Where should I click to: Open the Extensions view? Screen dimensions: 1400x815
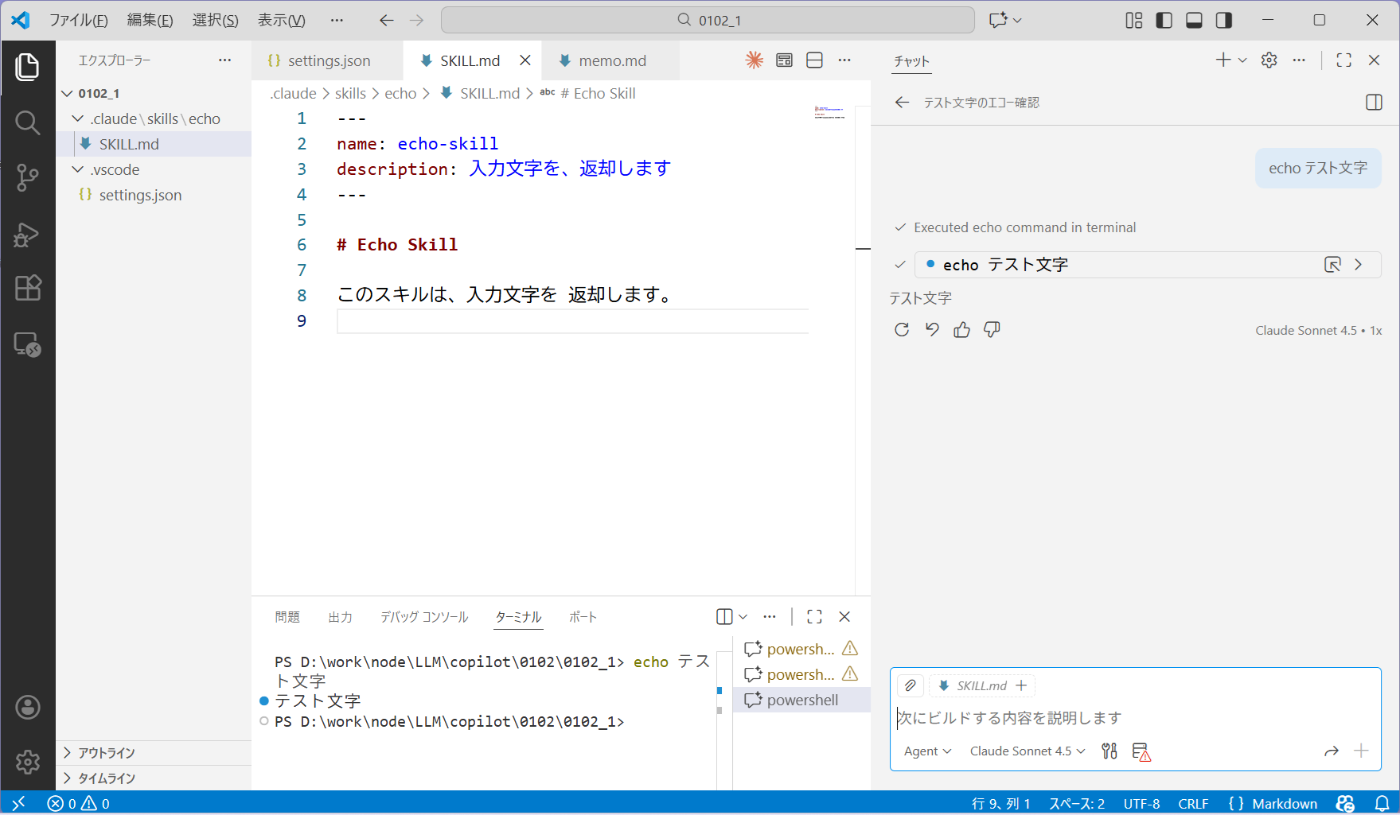pos(27,289)
